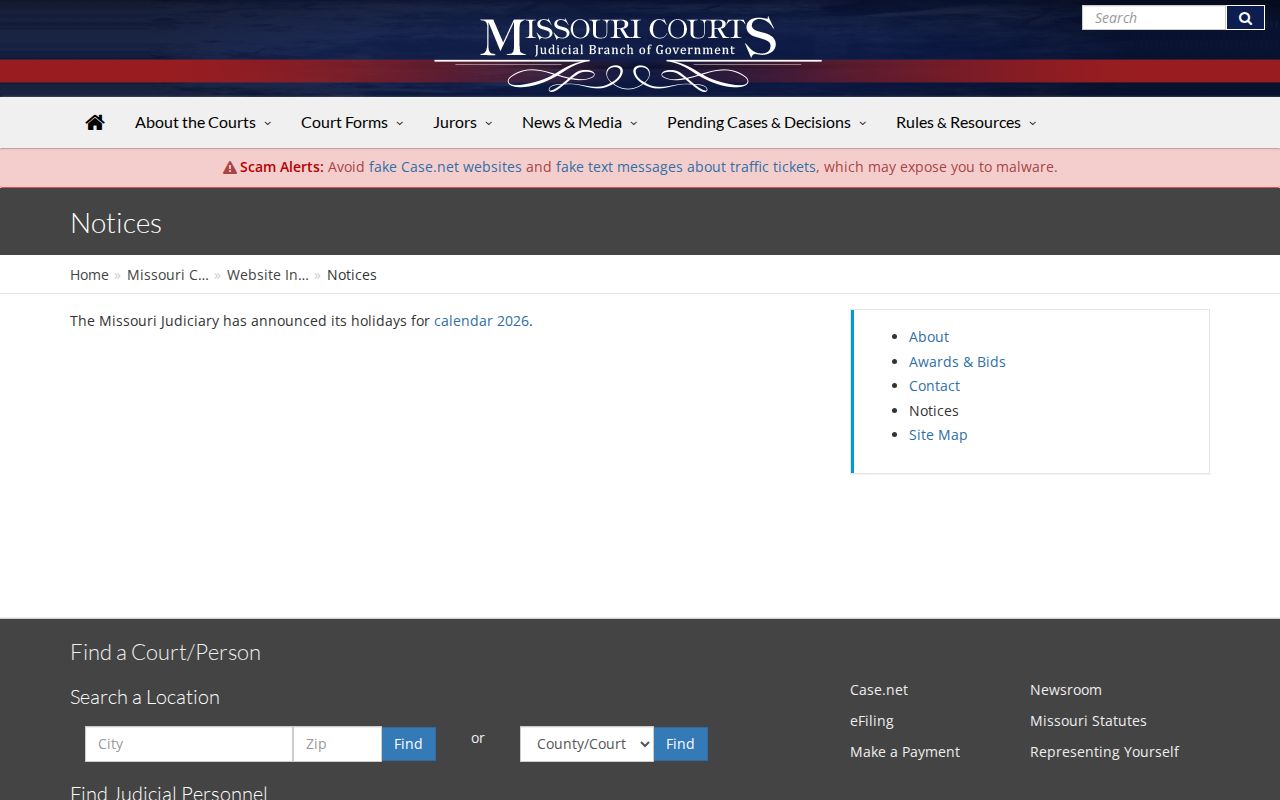1280x800 pixels.
Task: Open the Case.net footer link
Action: [879, 690]
